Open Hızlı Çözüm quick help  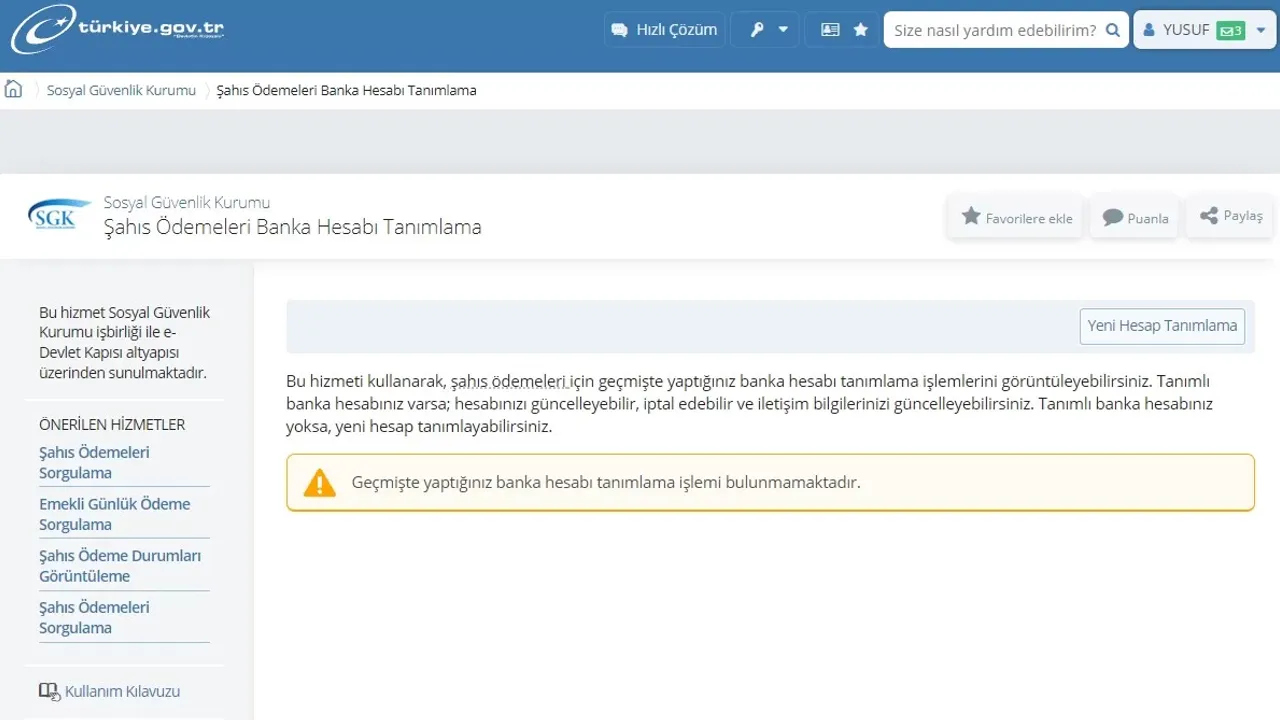[663, 30]
